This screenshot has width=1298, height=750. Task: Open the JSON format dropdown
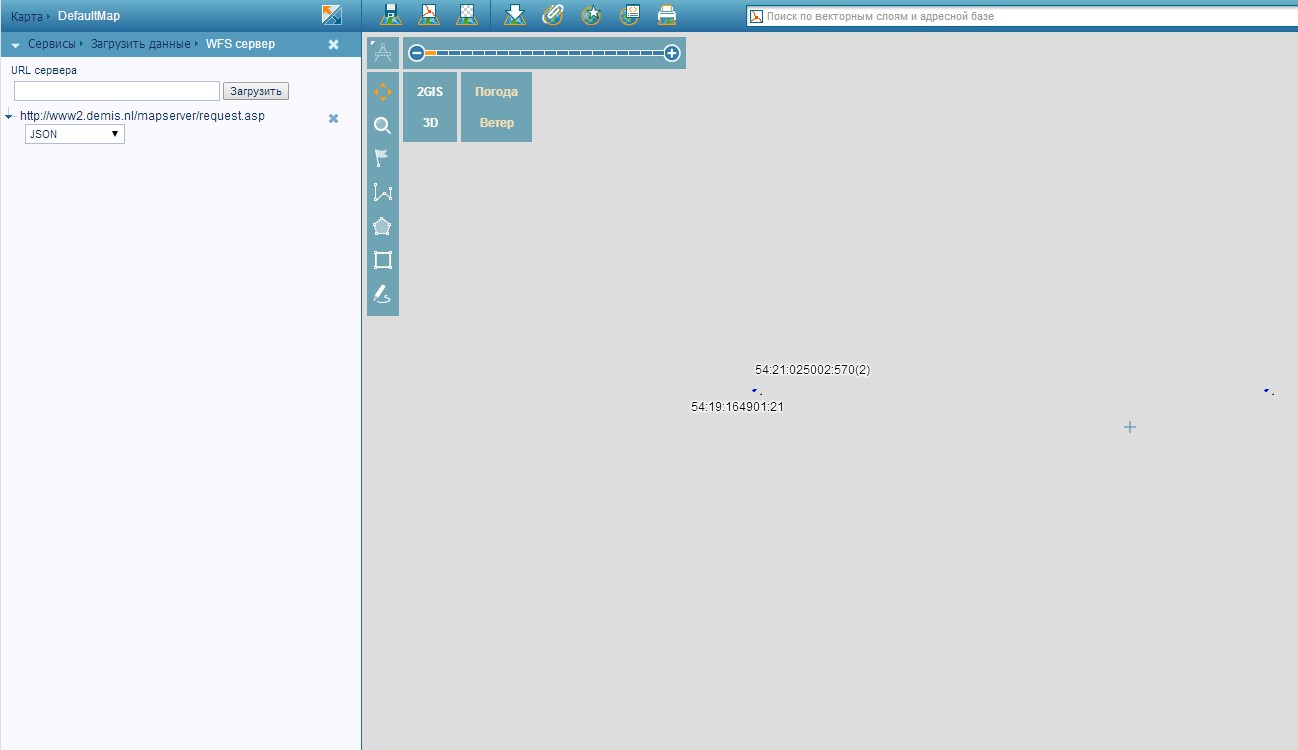pos(75,134)
